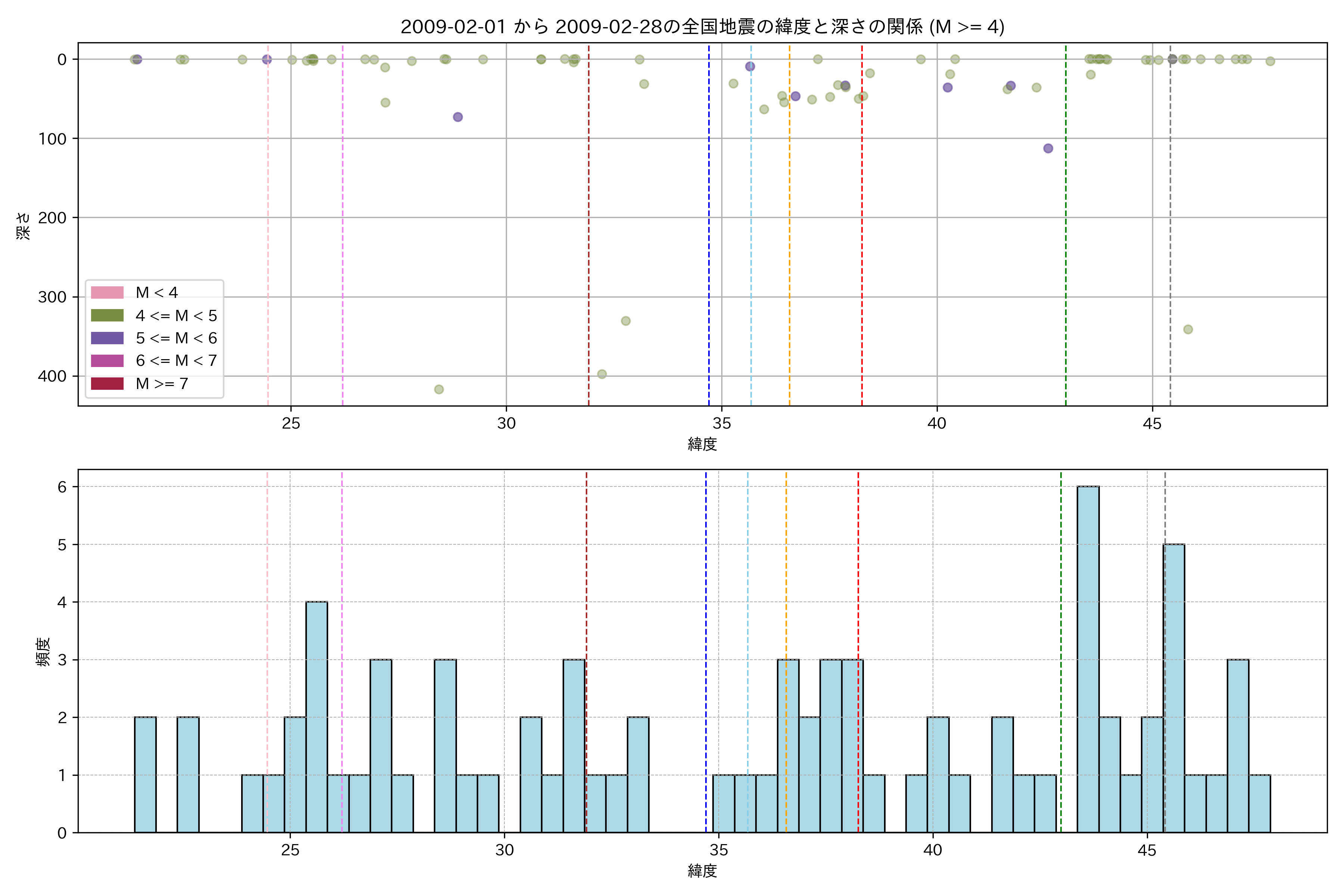
Task: Click the rightmost histogram bar
Action: click(1259, 803)
